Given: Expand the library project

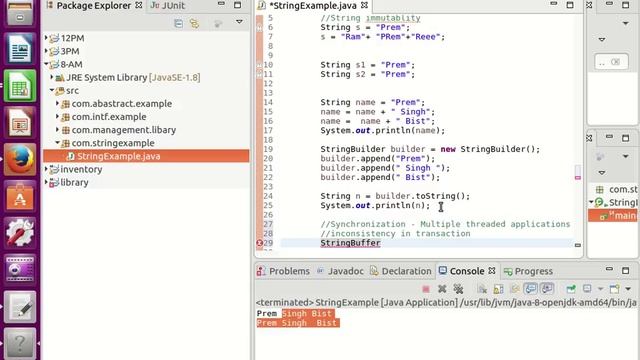Looking at the screenshot, I should (46, 182).
